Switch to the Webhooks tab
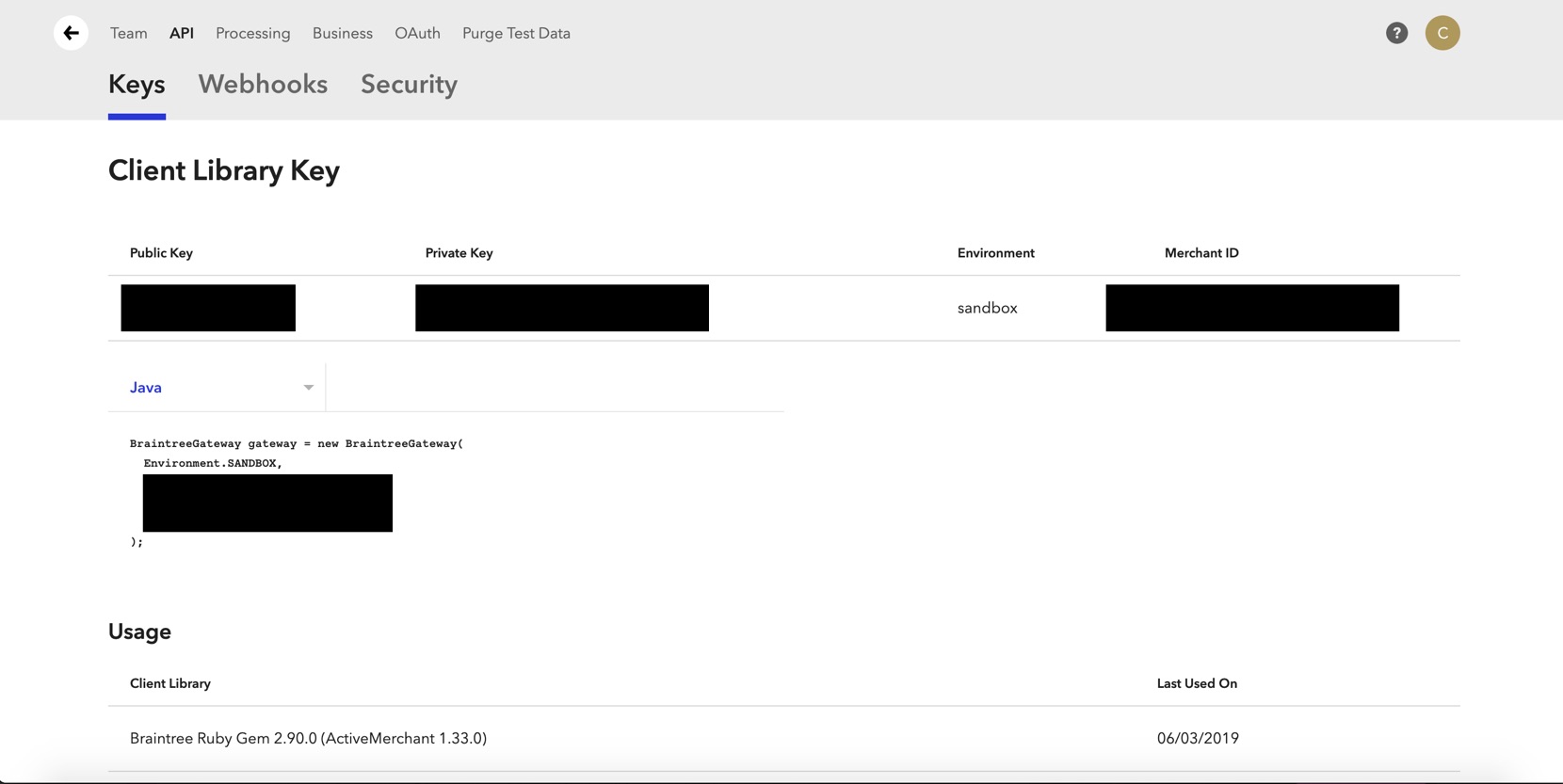This screenshot has height=784, width=1563. tap(263, 85)
